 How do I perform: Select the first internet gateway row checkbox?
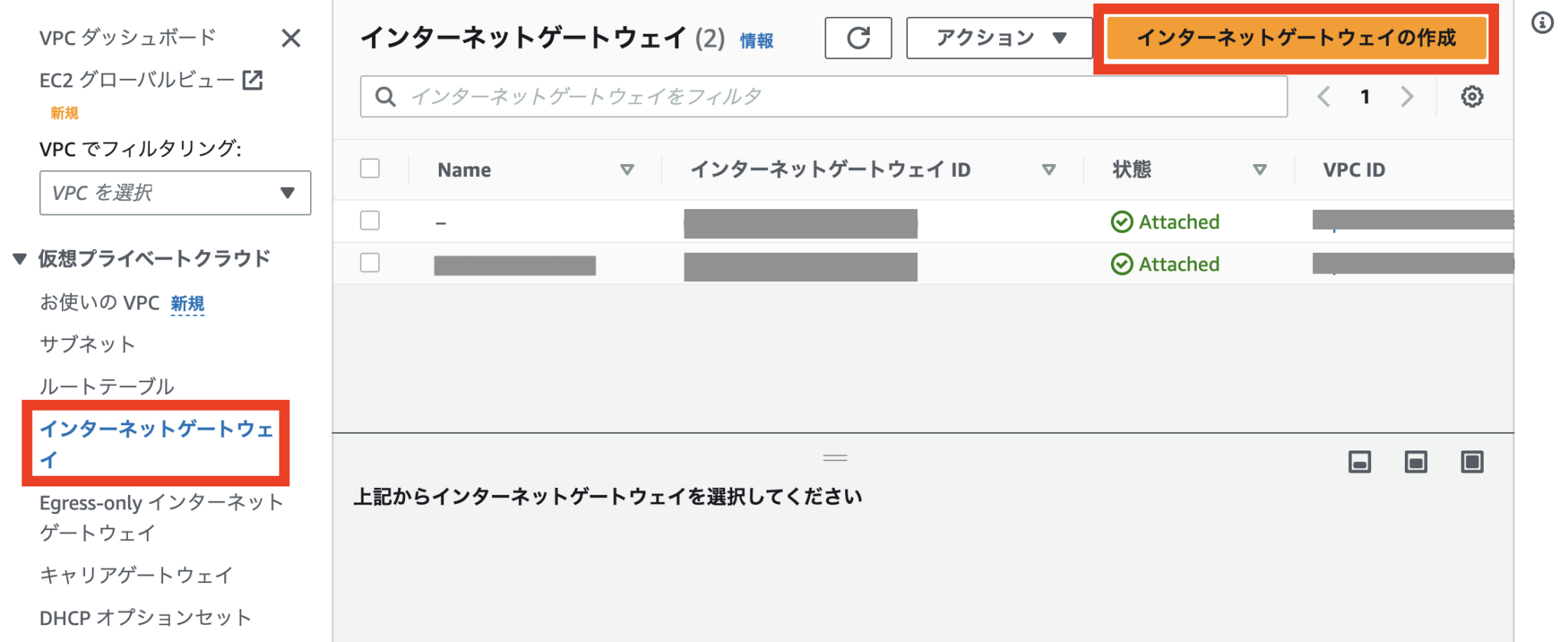coord(370,220)
